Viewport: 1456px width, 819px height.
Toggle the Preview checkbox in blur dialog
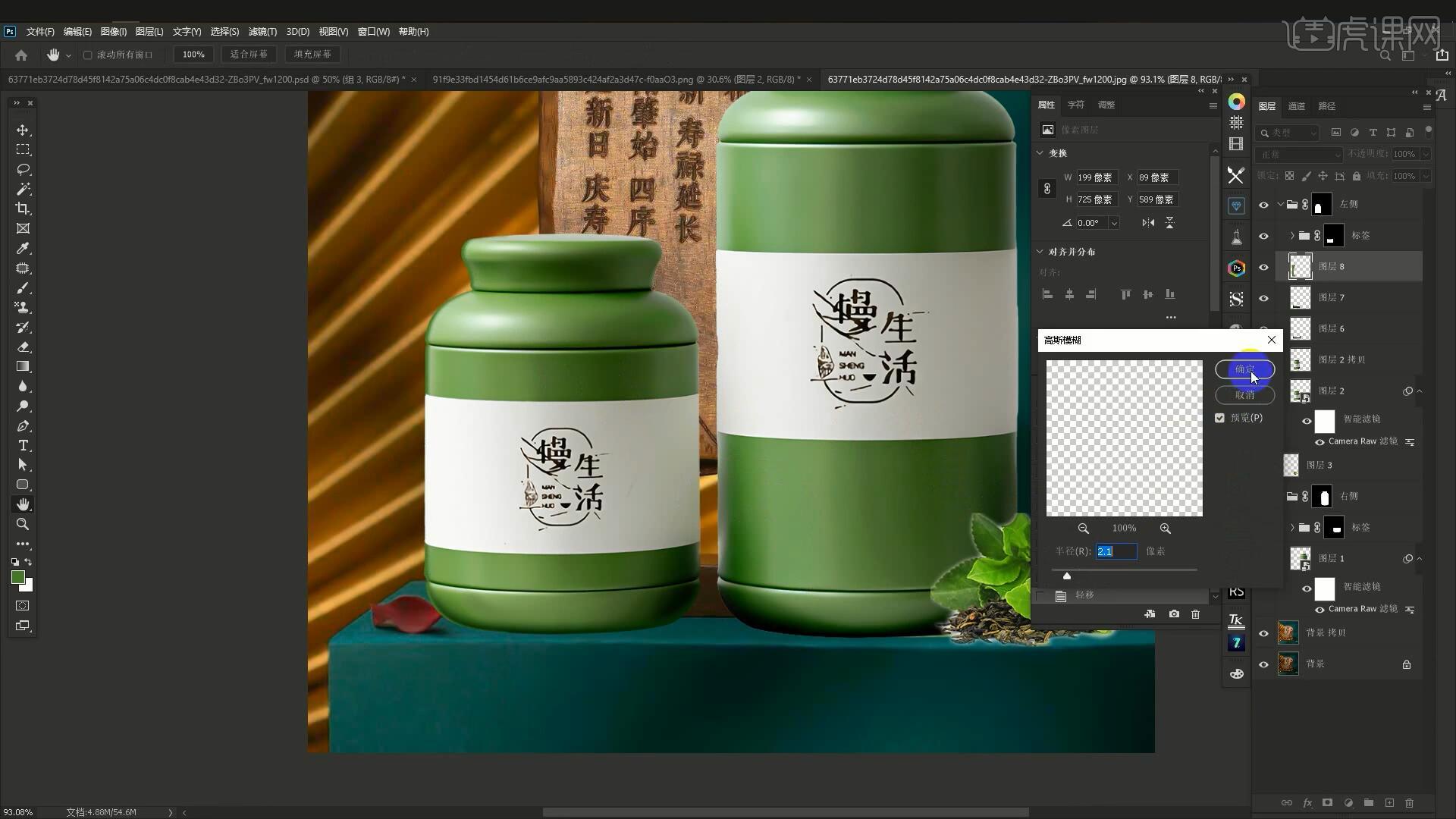(1219, 418)
